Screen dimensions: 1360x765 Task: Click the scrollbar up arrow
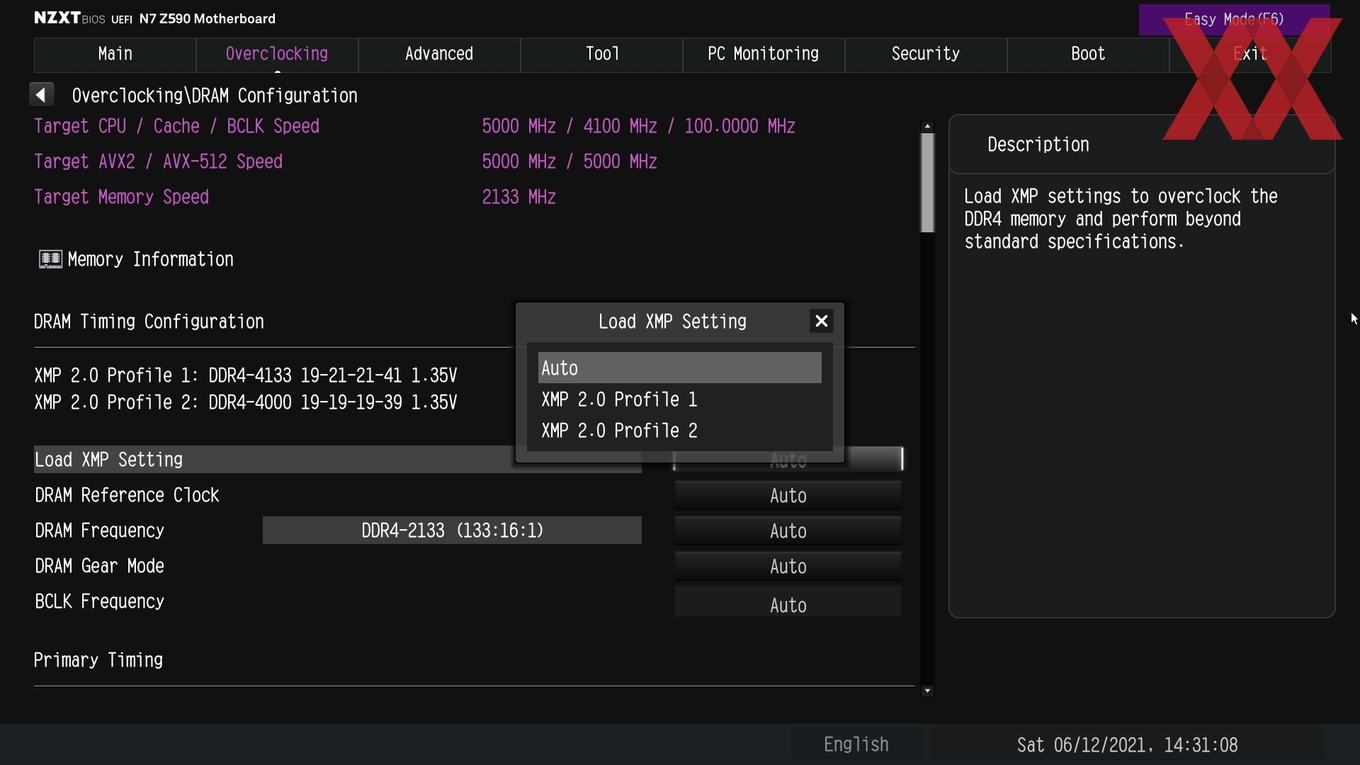coord(927,126)
